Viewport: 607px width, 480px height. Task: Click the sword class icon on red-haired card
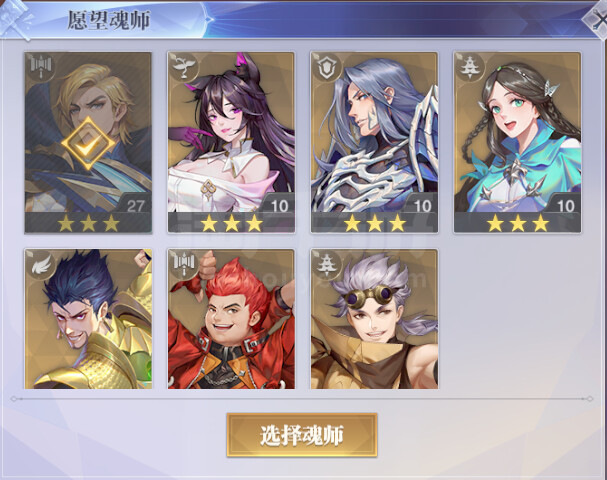tap(183, 265)
